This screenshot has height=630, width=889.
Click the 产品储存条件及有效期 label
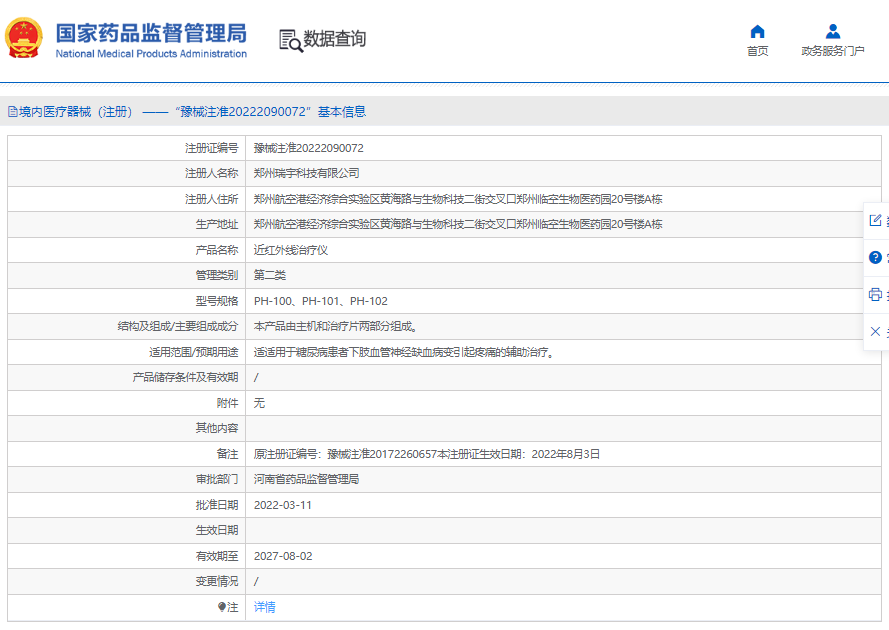[x=185, y=378]
